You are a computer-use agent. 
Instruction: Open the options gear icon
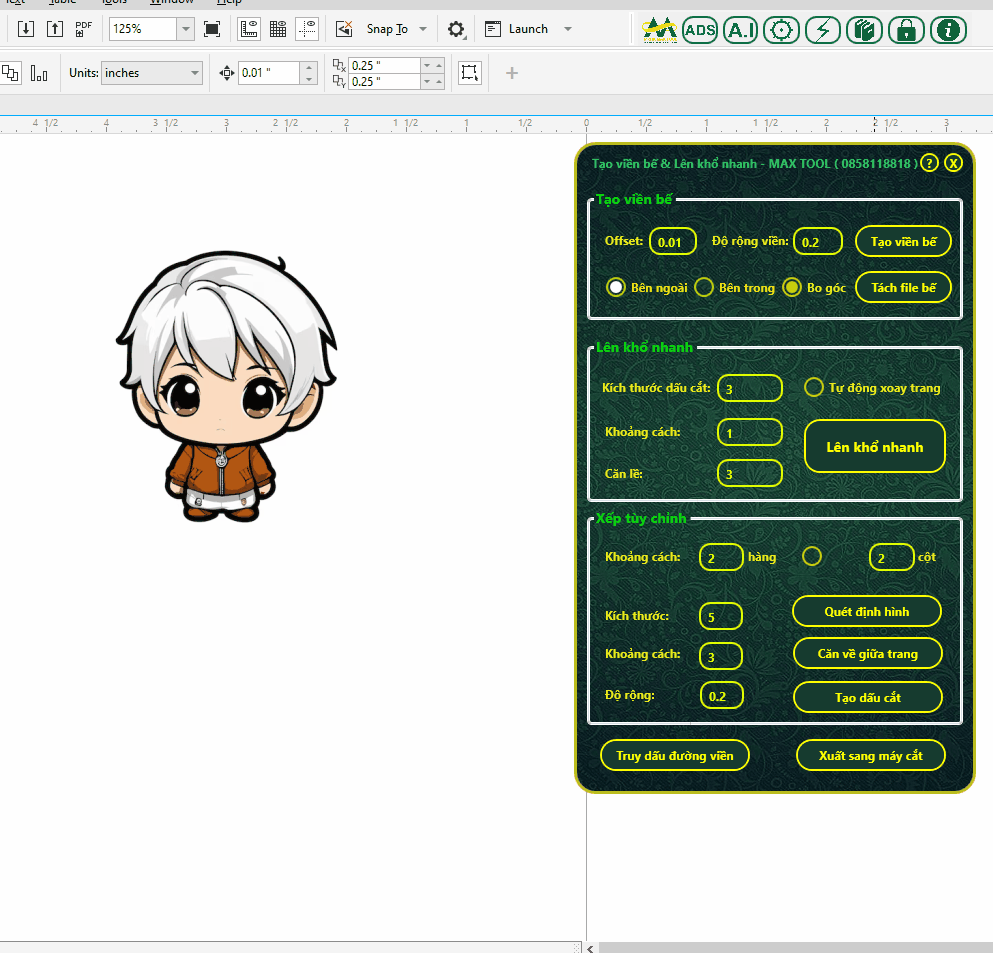point(456,29)
